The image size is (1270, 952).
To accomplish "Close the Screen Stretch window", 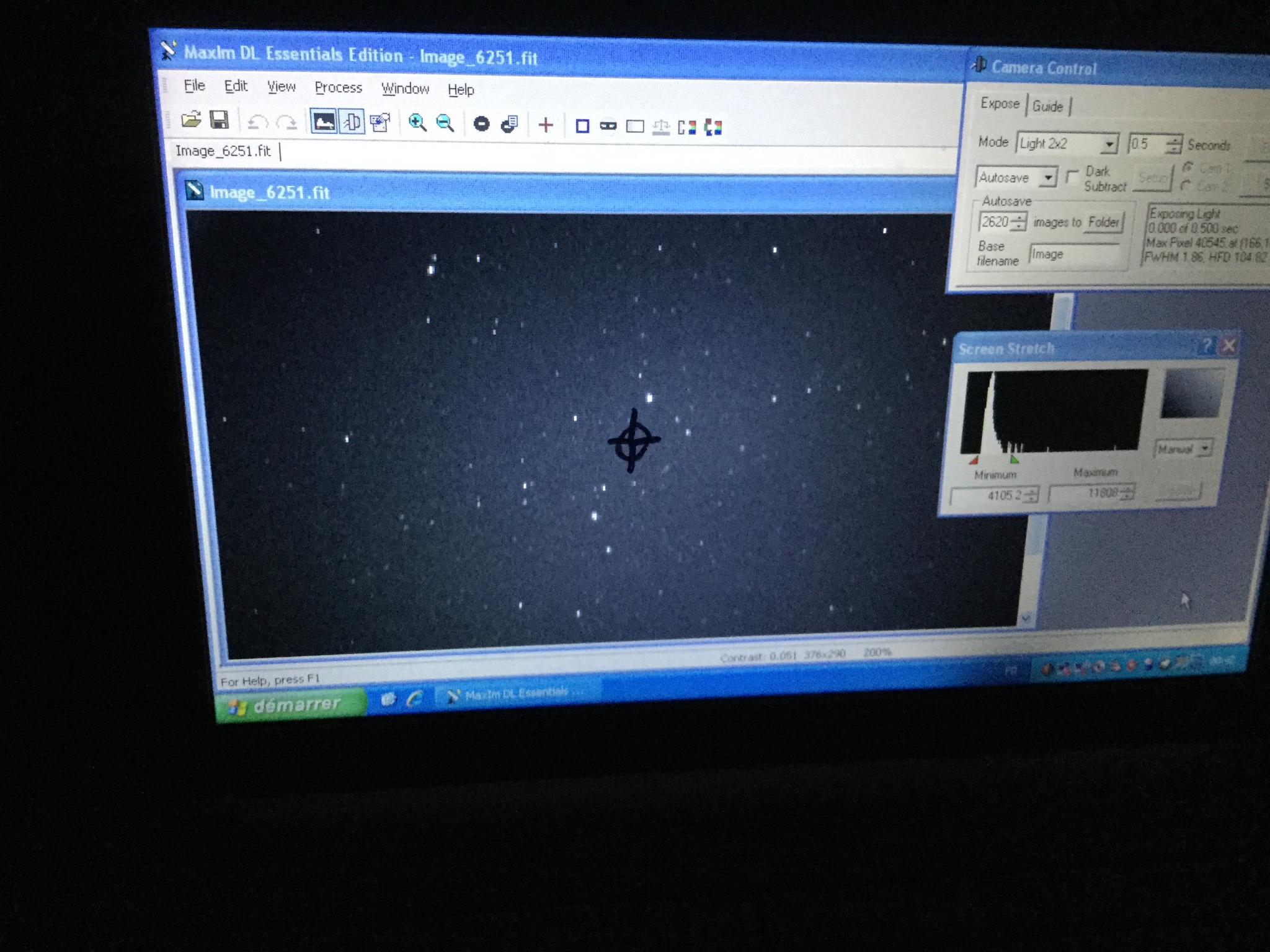I will click(1227, 346).
